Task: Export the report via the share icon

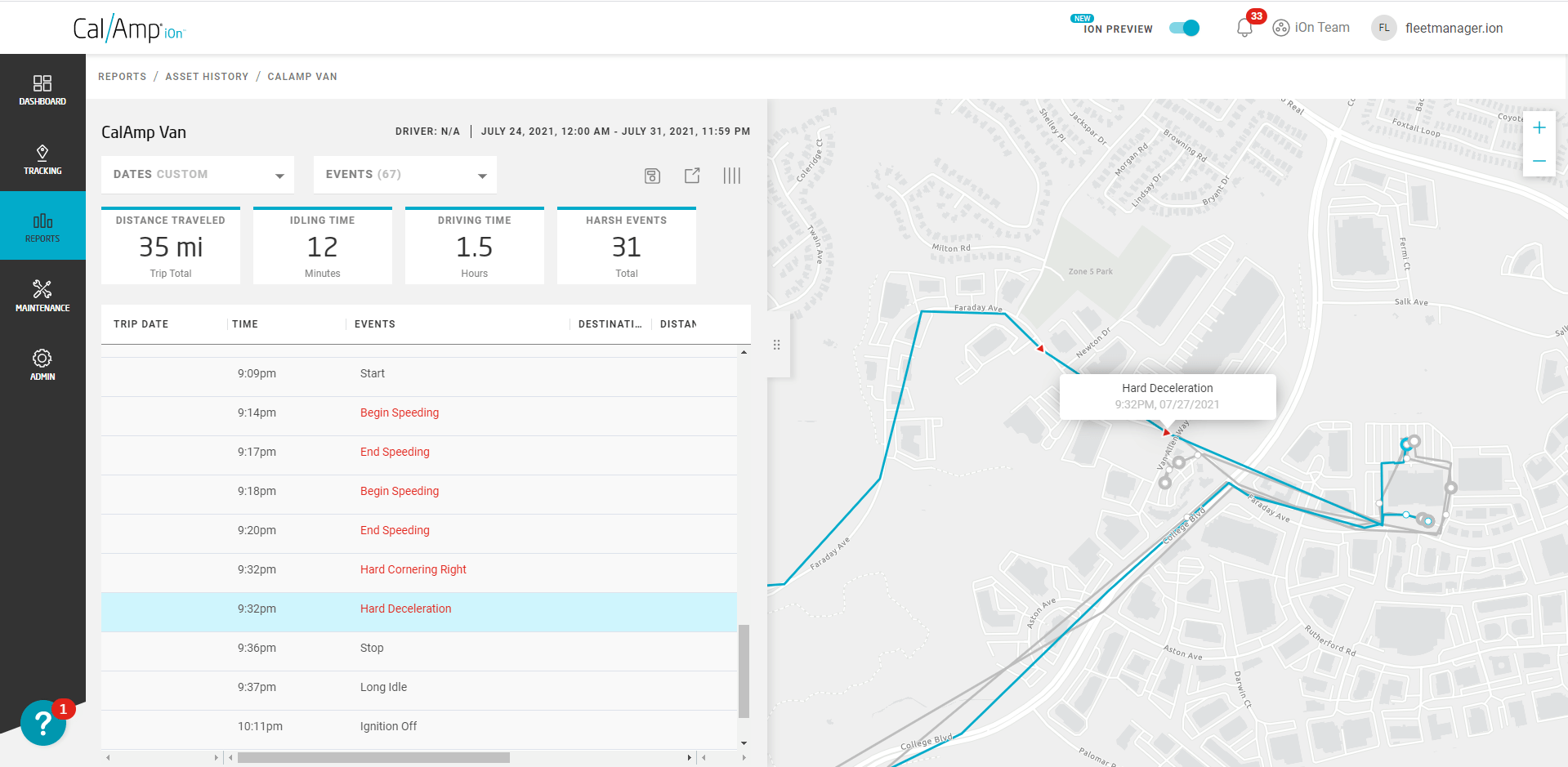Action: [x=691, y=175]
